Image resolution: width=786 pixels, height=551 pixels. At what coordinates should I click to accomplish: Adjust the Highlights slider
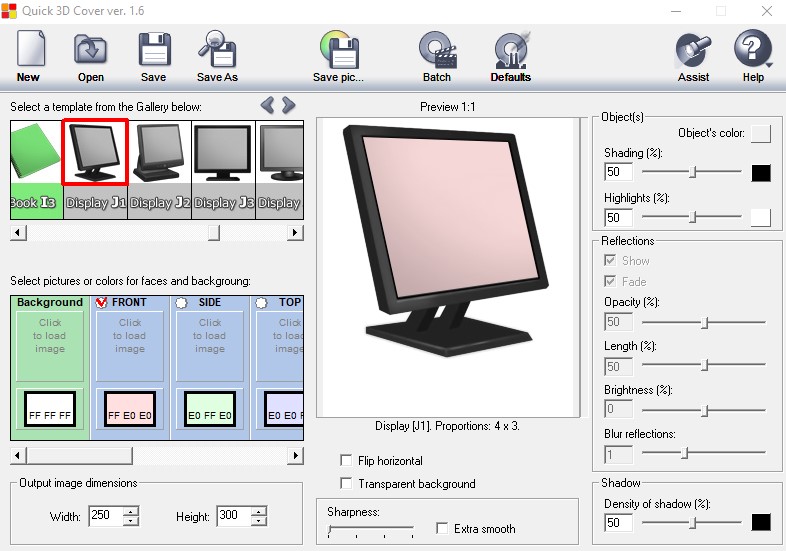click(x=692, y=217)
